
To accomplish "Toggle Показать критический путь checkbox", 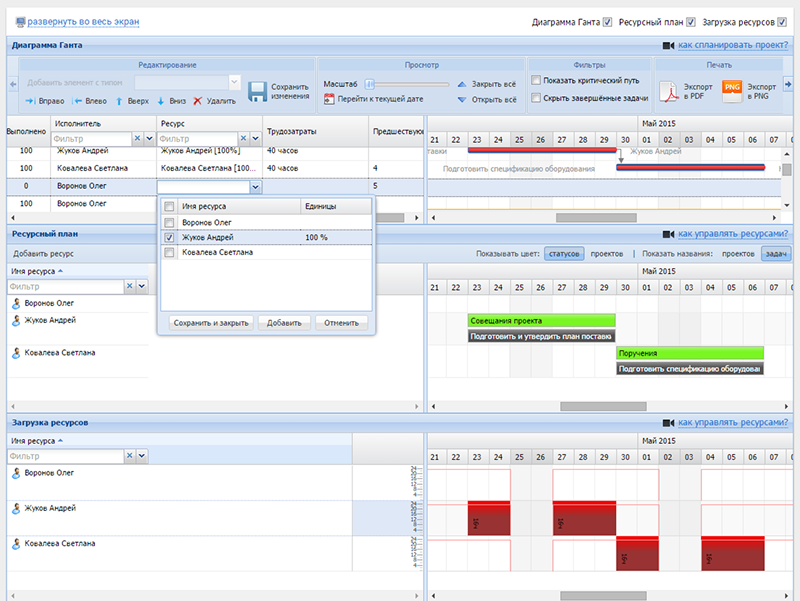I will tap(537, 80).
